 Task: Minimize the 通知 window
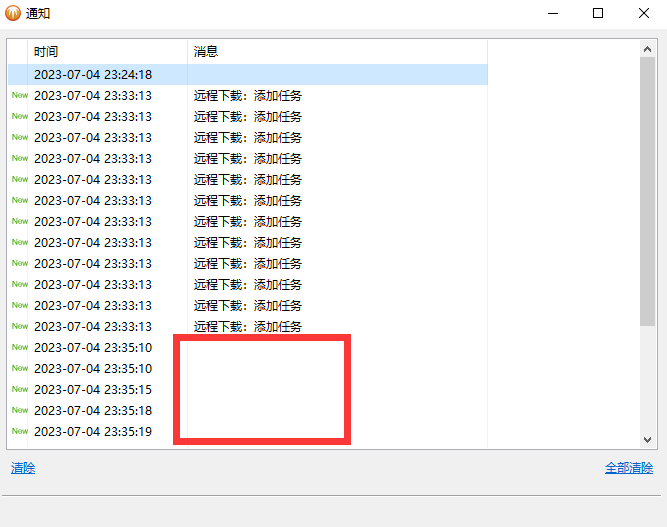click(553, 13)
